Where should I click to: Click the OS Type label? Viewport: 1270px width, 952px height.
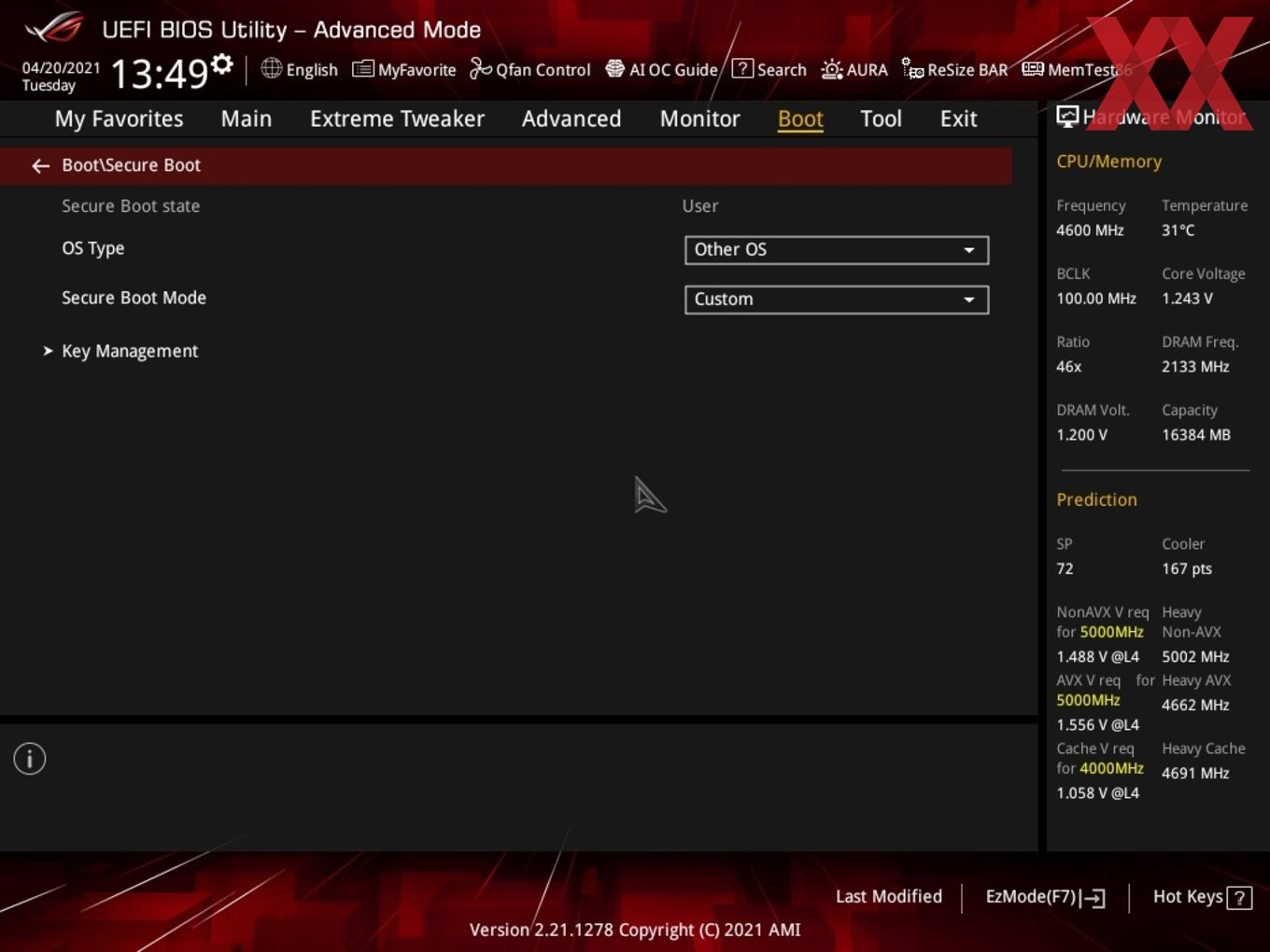(x=93, y=248)
